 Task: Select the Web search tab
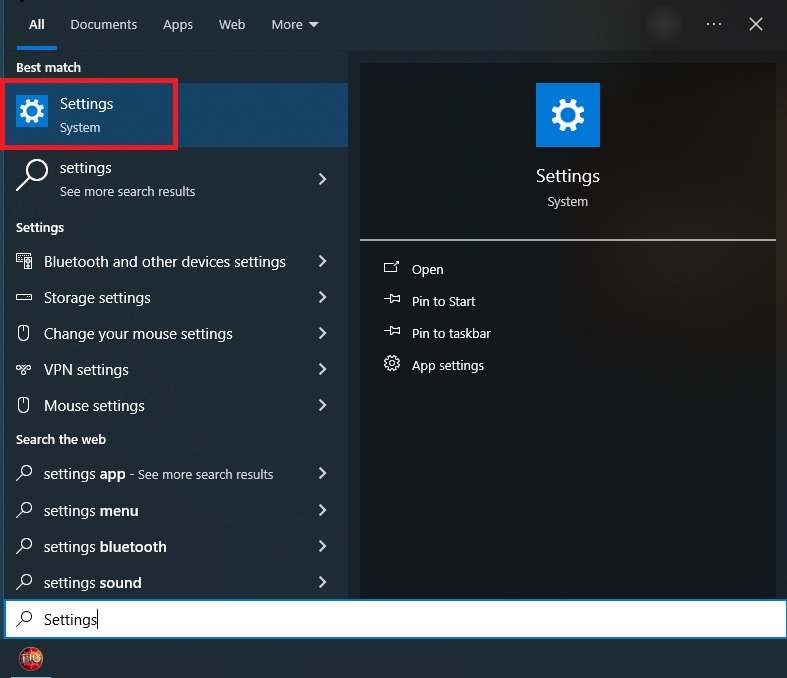pyautogui.click(x=232, y=24)
